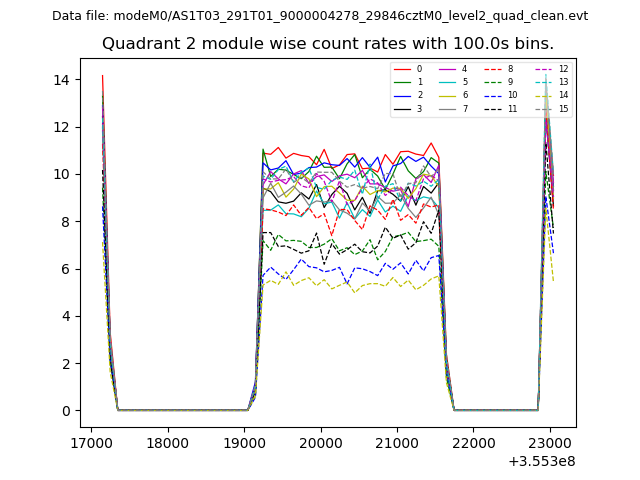Click the red dashed legend line for module 8
This screenshot has height=480, width=640.
click(x=492, y=69)
